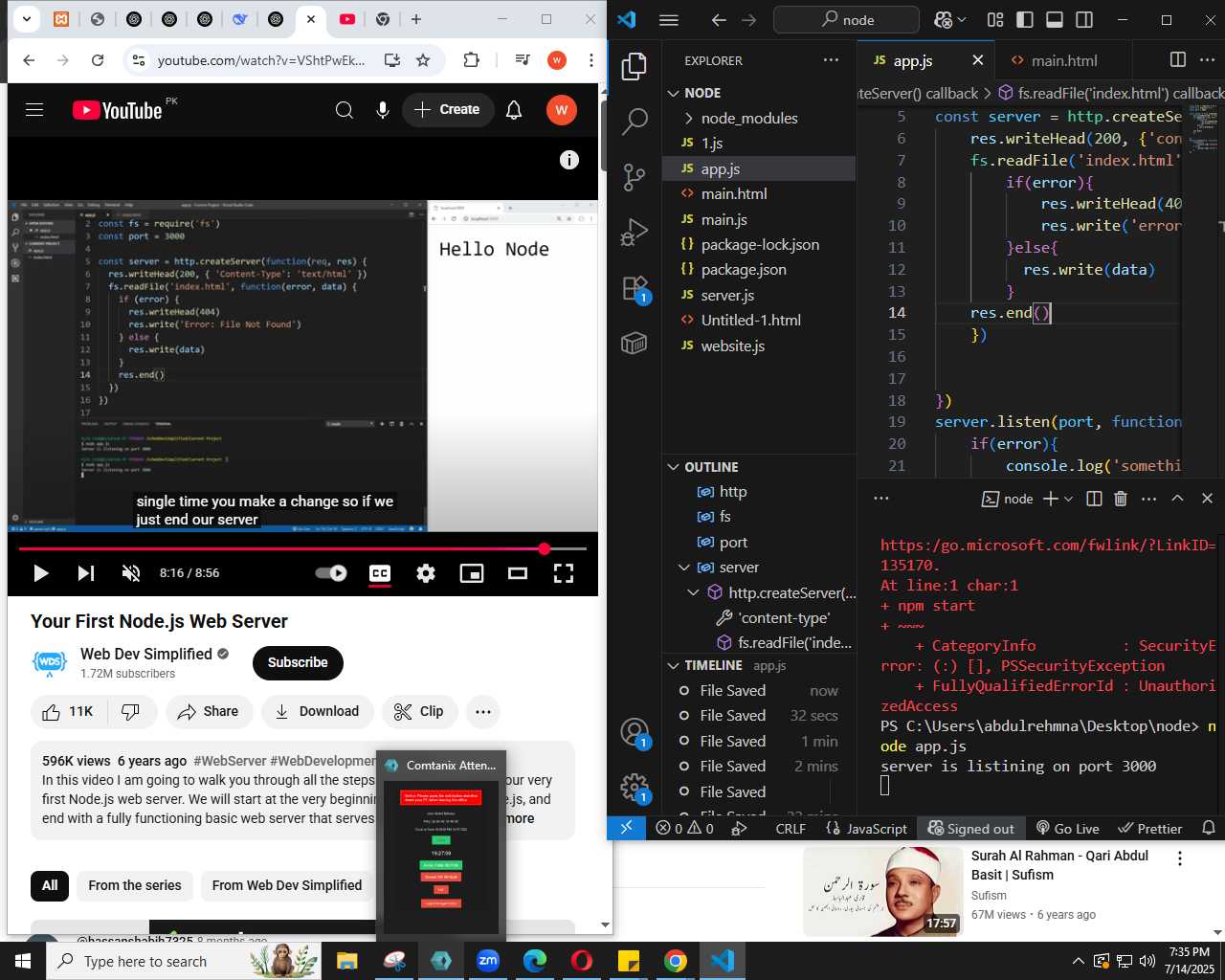This screenshot has width=1225, height=980.
Task: Select 'From the series' filter chip
Action: pos(135,885)
